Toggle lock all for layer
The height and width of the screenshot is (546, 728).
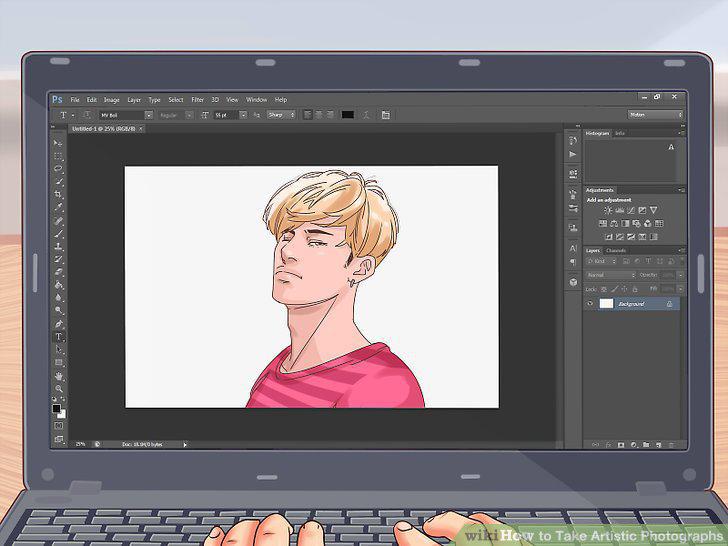tap(635, 289)
